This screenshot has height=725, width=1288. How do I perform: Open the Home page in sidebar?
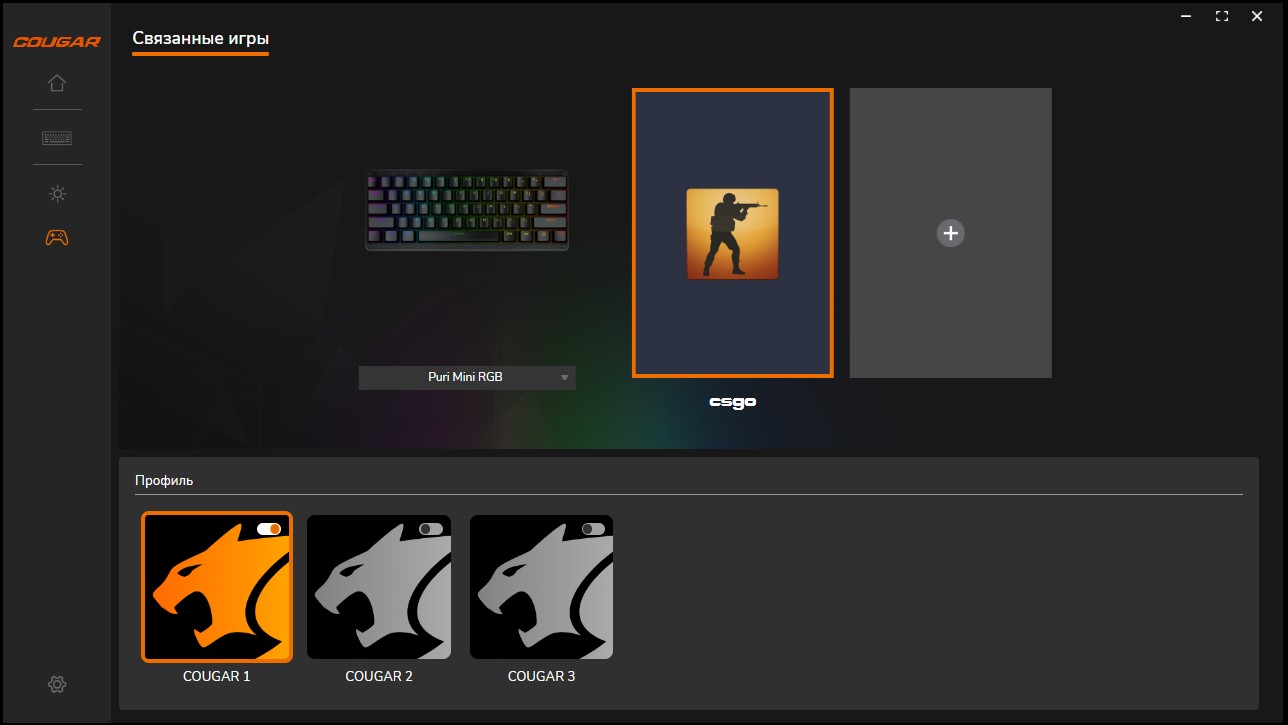[57, 83]
